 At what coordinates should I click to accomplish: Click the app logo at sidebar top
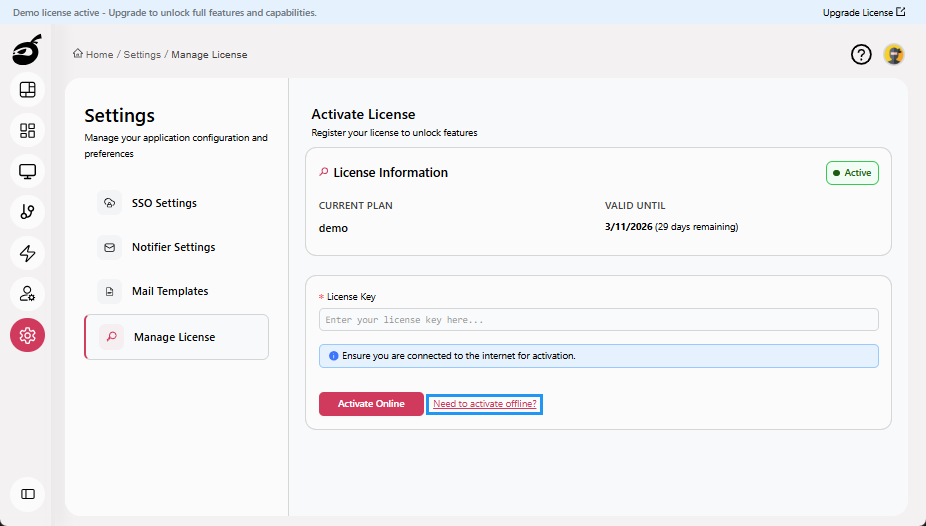point(27,50)
